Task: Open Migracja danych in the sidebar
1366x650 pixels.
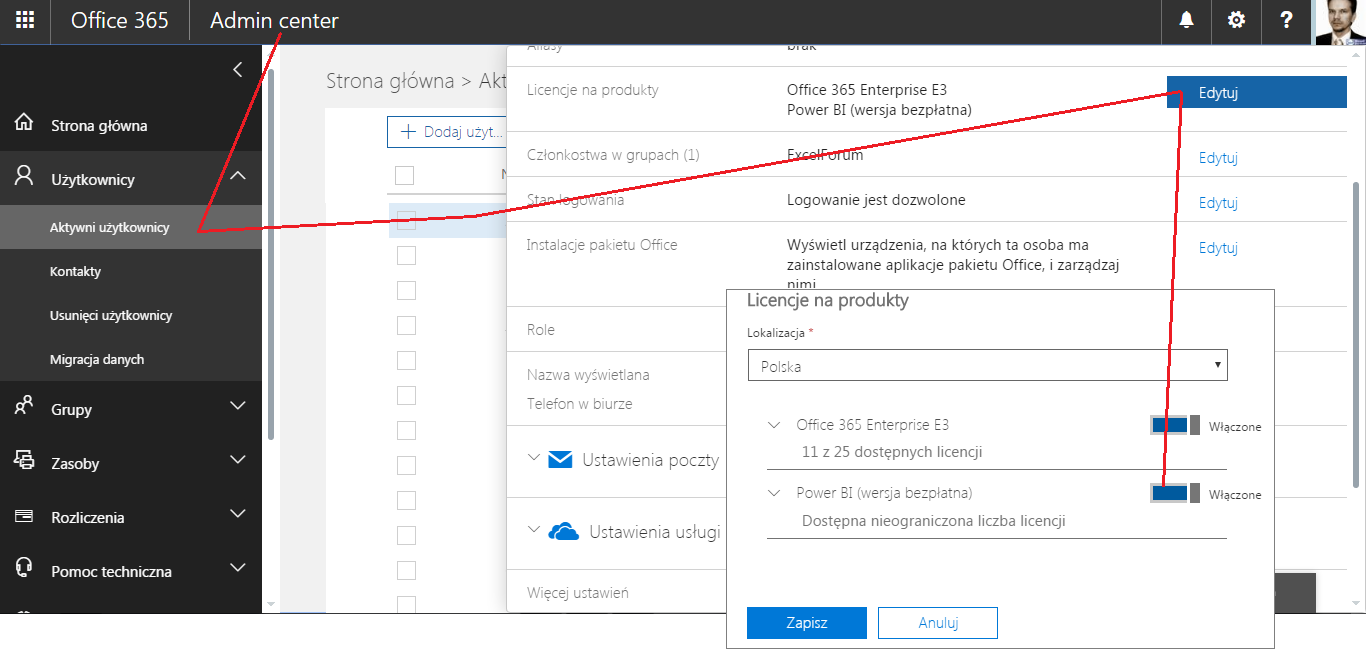Action: 97,359
